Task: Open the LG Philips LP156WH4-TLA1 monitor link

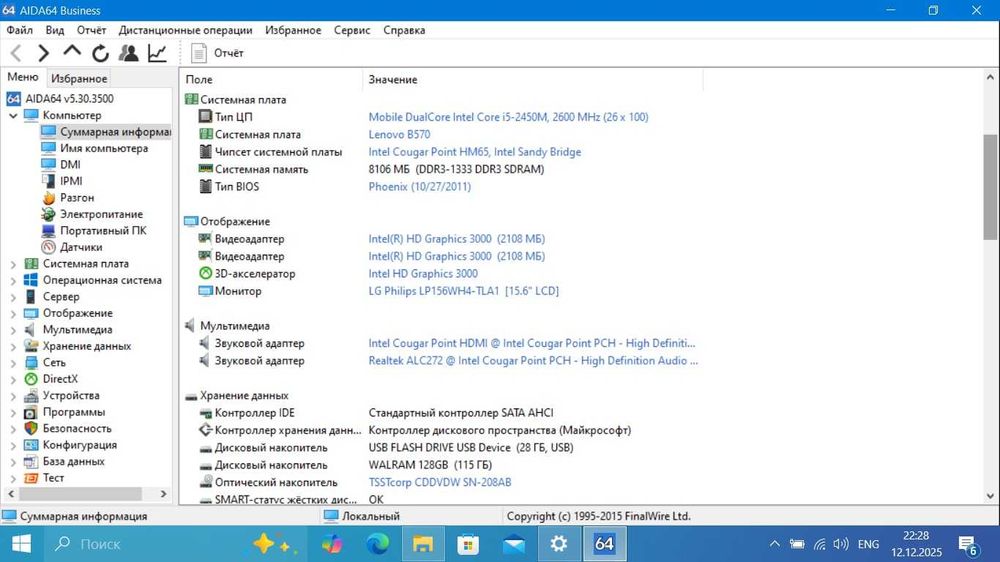Action: pyautogui.click(x=464, y=291)
